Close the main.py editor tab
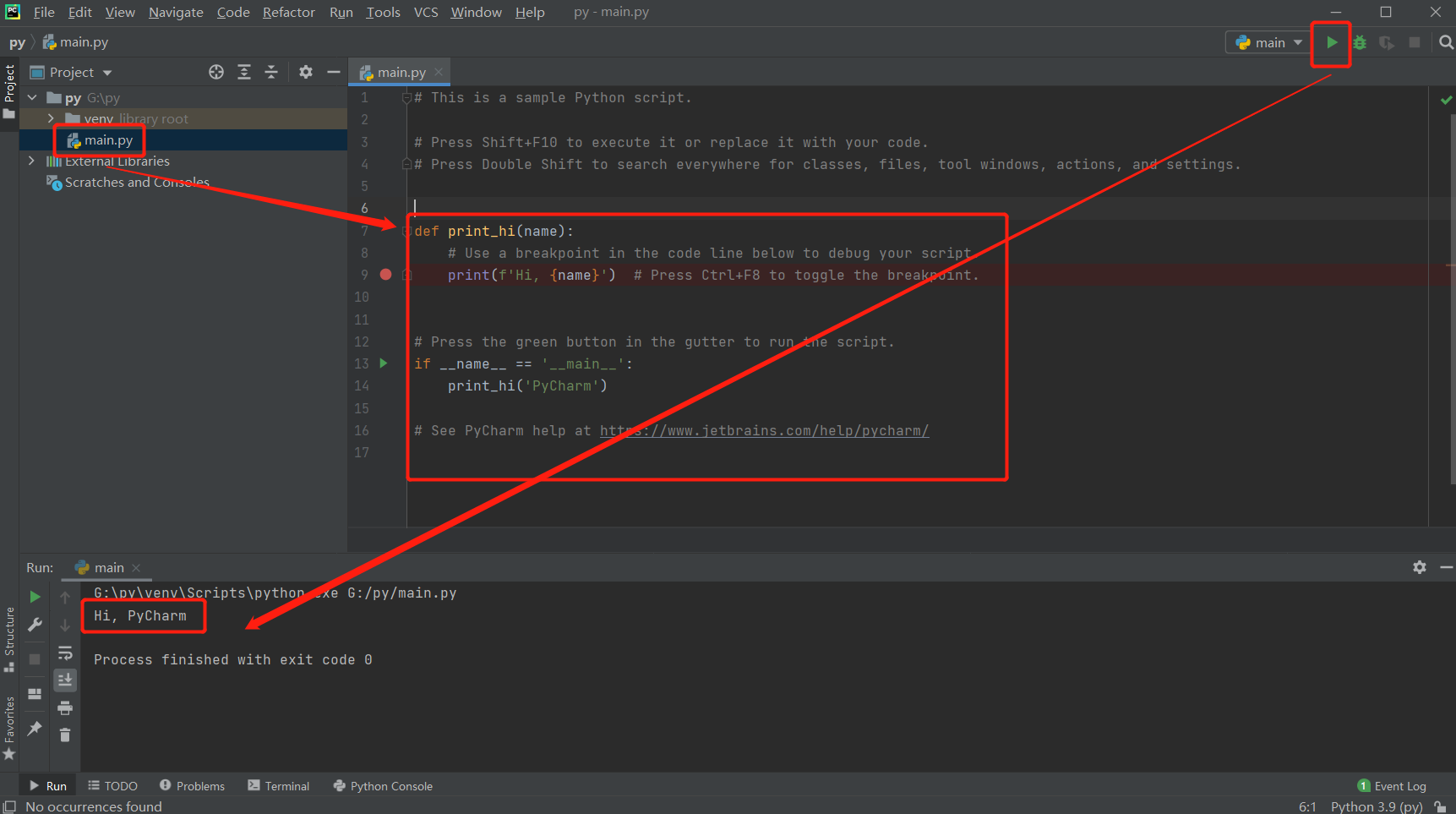Image resolution: width=1456 pixels, height=814 pixels. [x=439, y=72]
